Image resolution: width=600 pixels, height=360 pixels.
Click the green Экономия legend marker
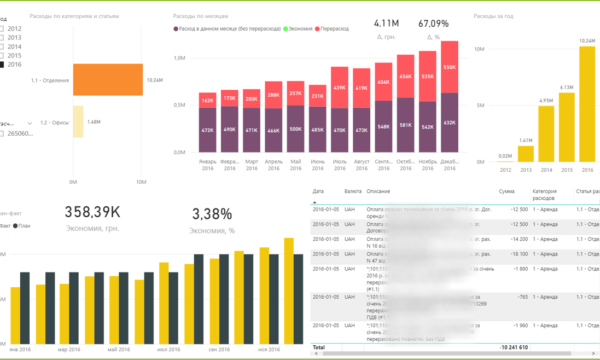285,29
